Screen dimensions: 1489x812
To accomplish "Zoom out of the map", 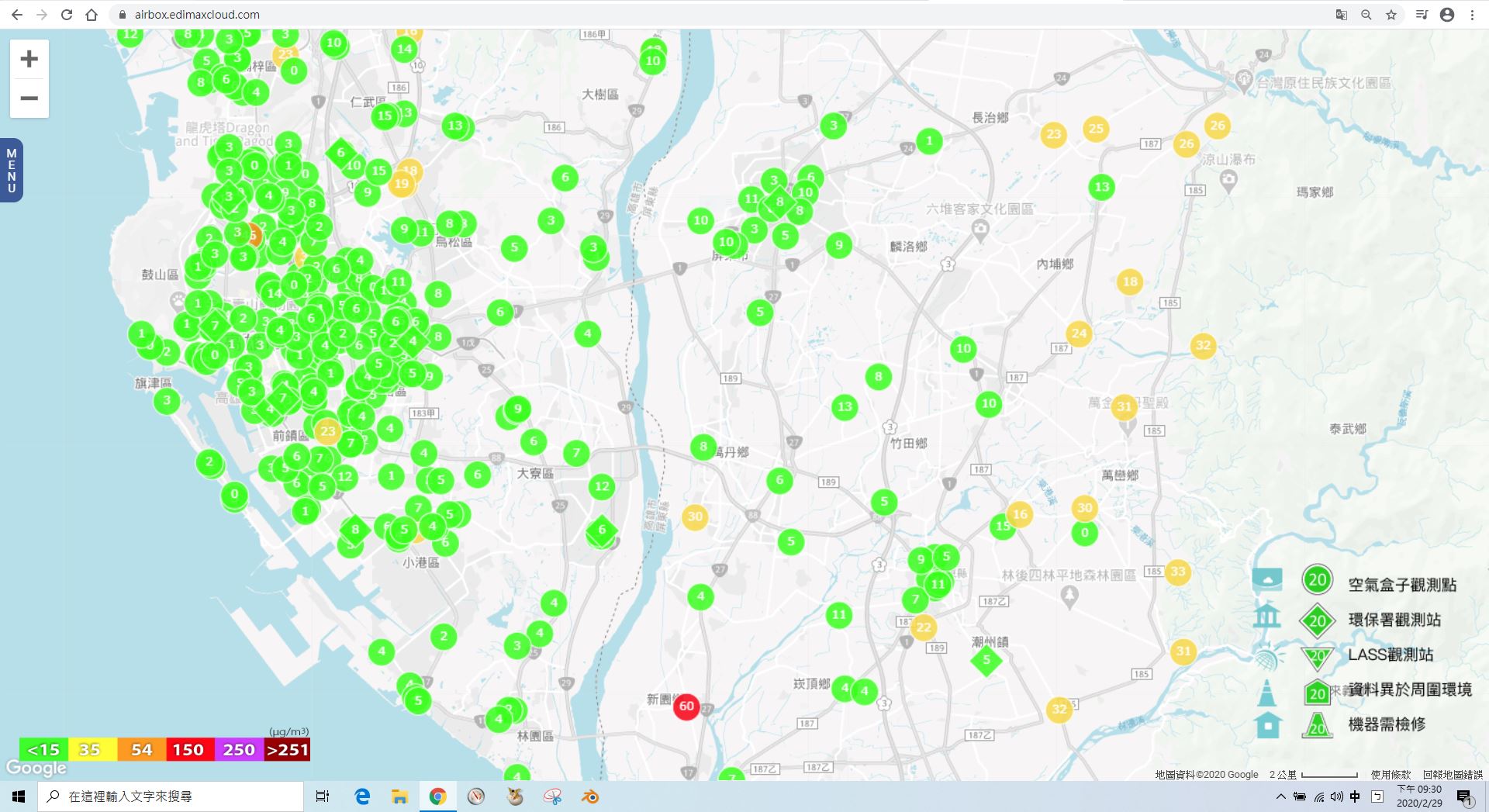I will (29, 98).
